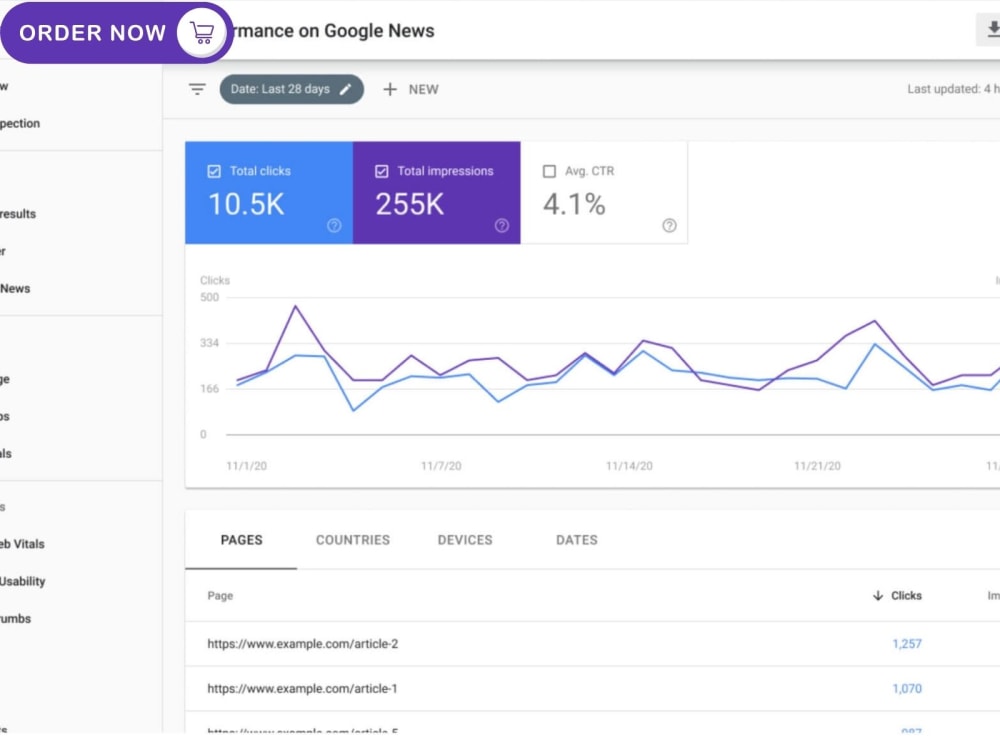The width and height of the screenshot is (1000, 750).
Task: Click the 11/7/20 axis date label
Action: click(x=441, y=466)
